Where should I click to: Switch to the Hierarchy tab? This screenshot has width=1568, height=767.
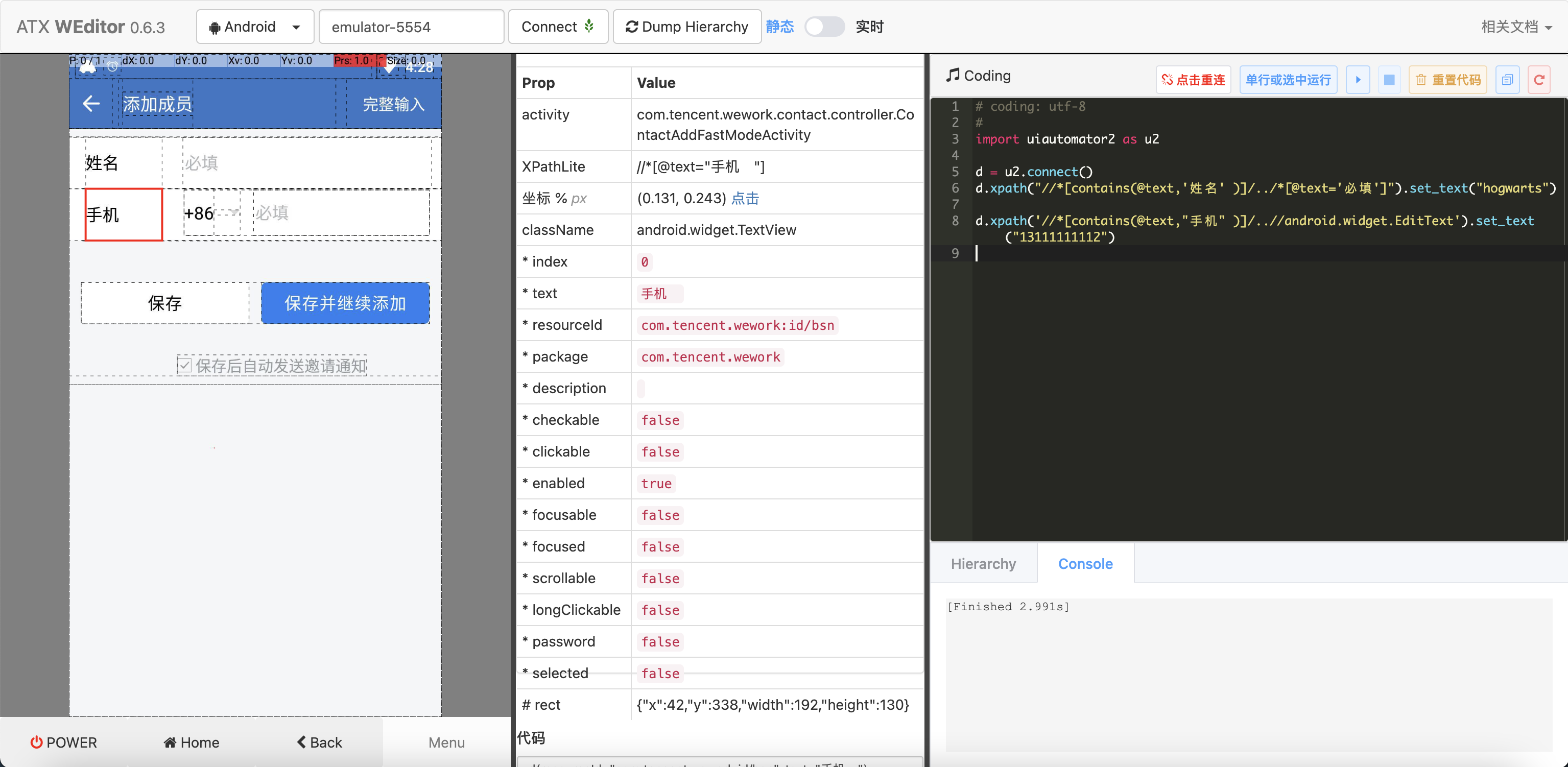[x=983, y=564]
